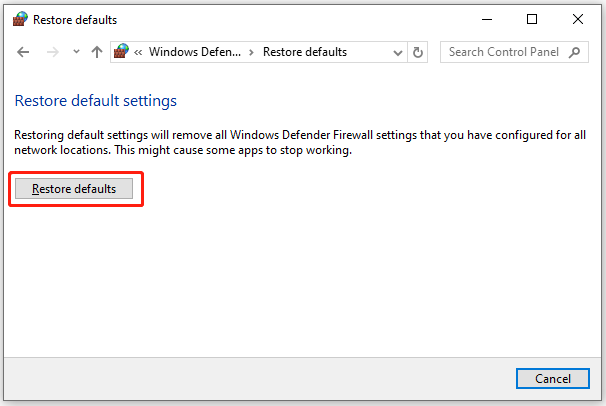The height and width of the screenshot is (406, 606).
Task: Open Windows Defen... breadcrumb
Action: pos(195,52)
